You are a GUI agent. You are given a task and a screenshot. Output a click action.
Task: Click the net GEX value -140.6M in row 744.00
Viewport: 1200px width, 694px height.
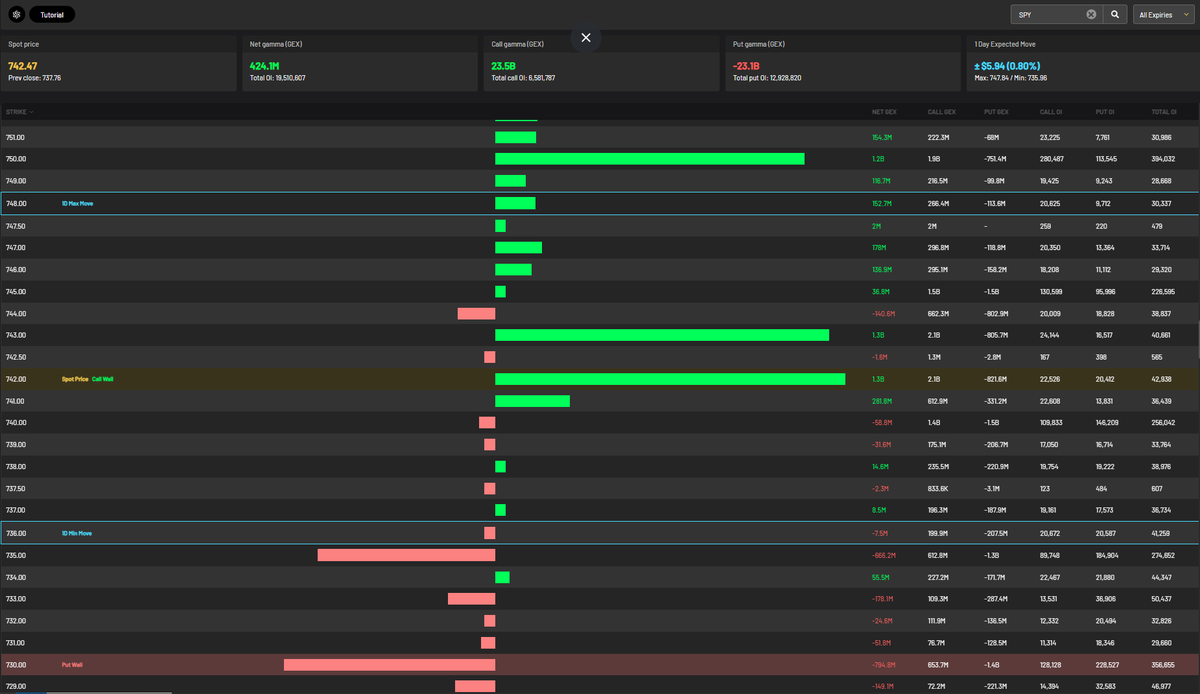tap(883, 313)
